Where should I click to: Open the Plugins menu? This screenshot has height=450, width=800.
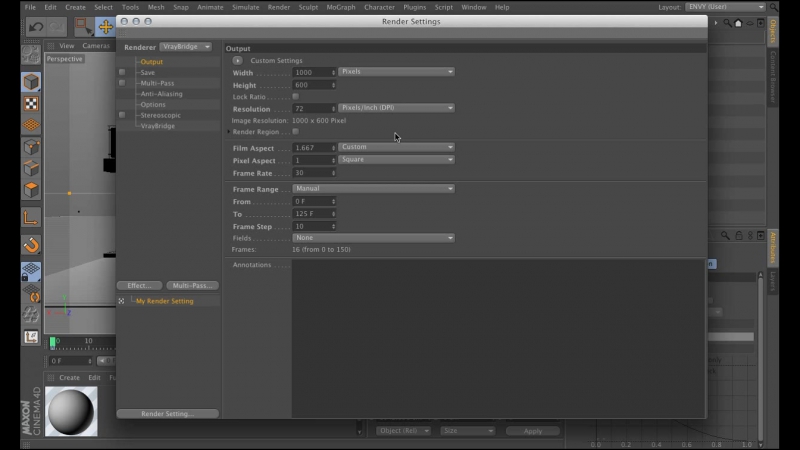pyautogui.click(x=414, y=7)
